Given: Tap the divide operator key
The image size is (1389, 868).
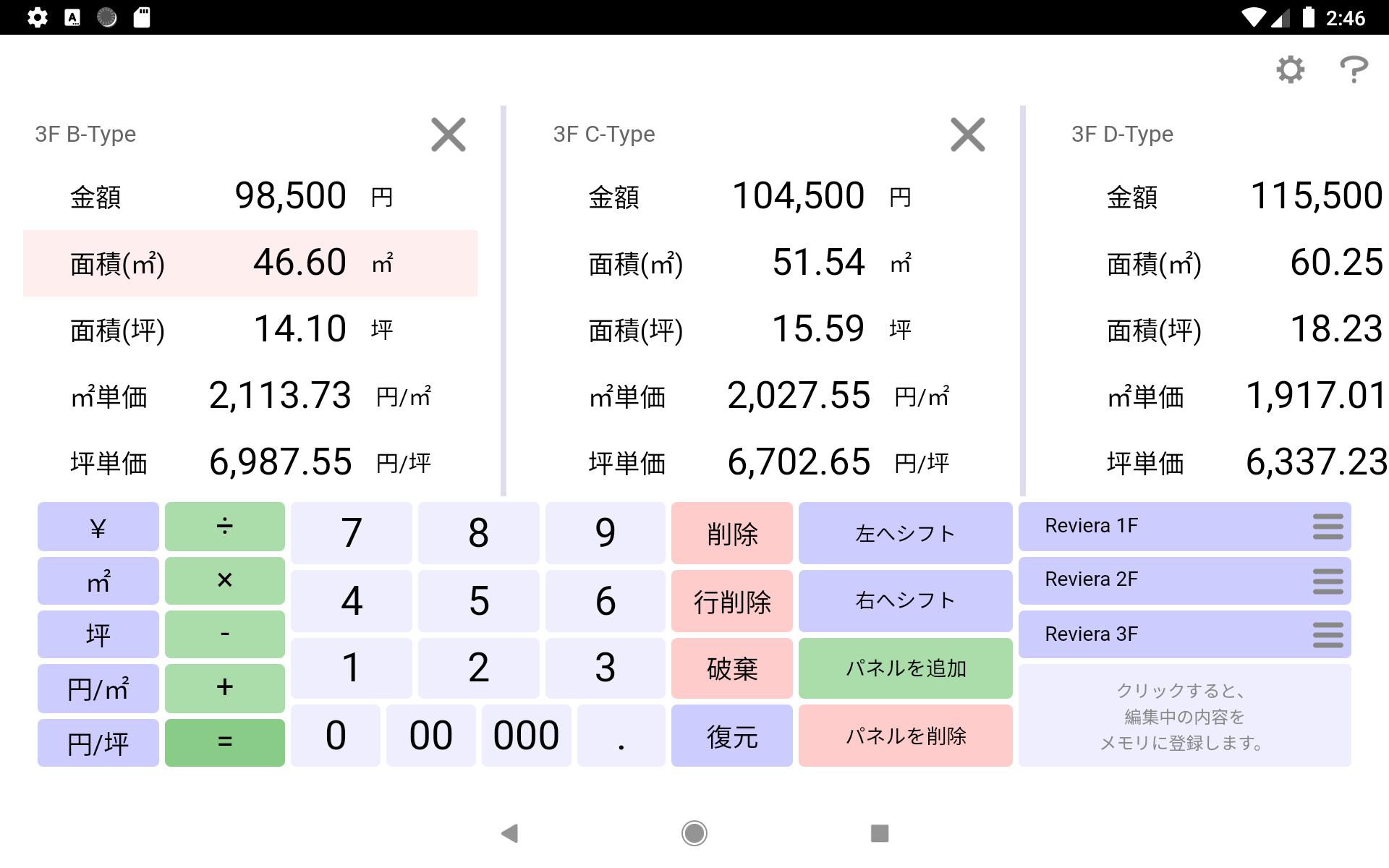Looking at the screenshot, I should coord(225,527).
